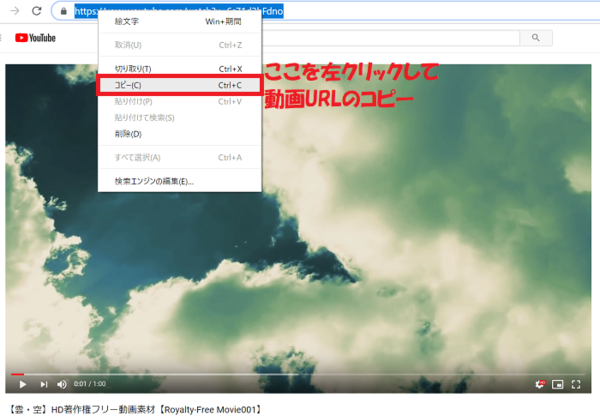
Task: Choose すべて選択(A) entry
Action: (x=180, y=157)
